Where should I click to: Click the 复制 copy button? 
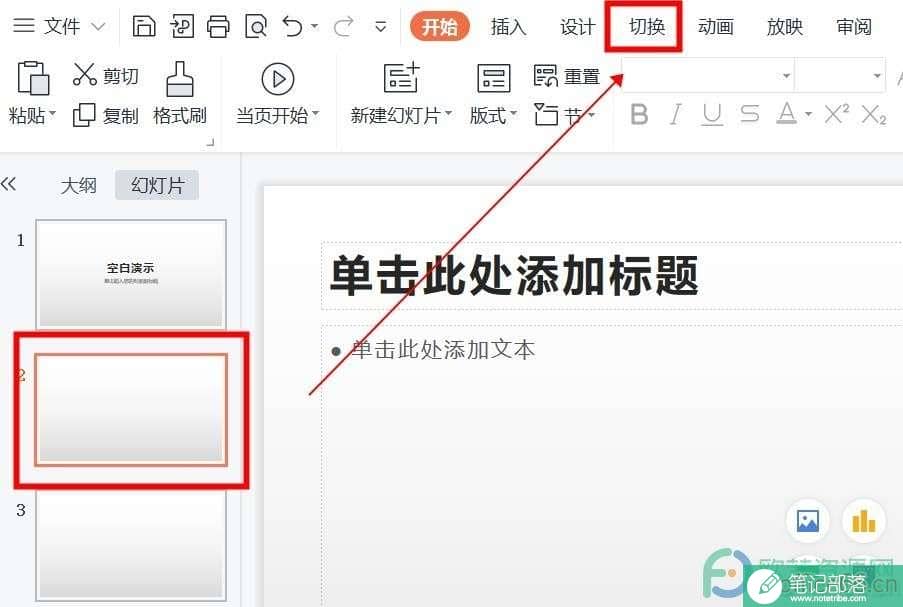105,115
